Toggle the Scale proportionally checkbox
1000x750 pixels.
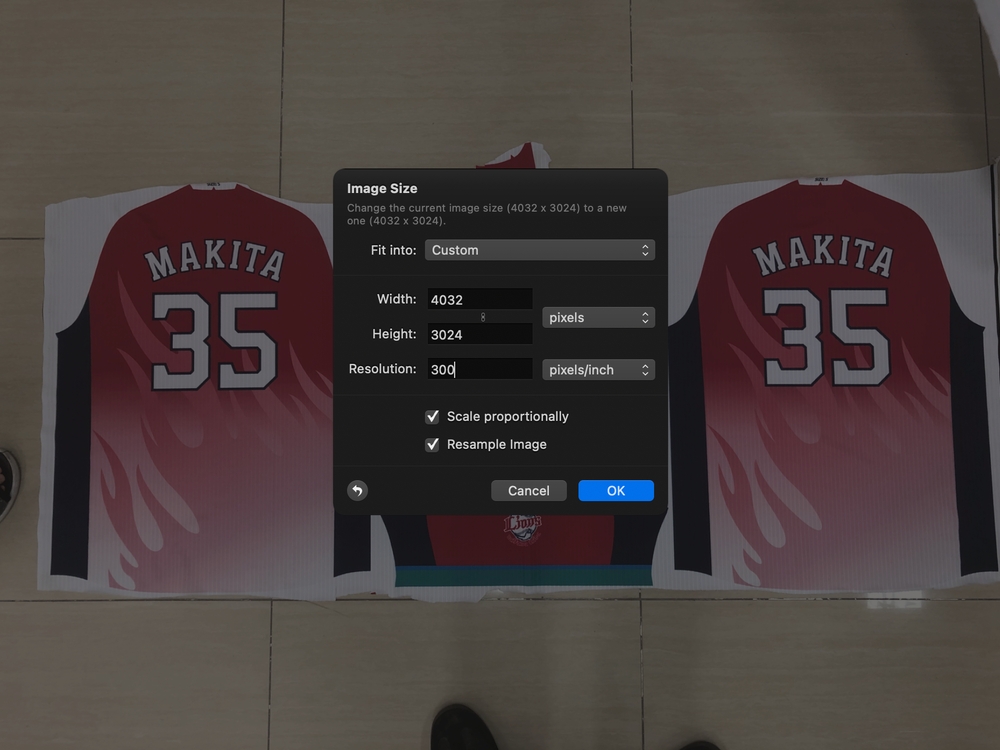click(432, 416)
